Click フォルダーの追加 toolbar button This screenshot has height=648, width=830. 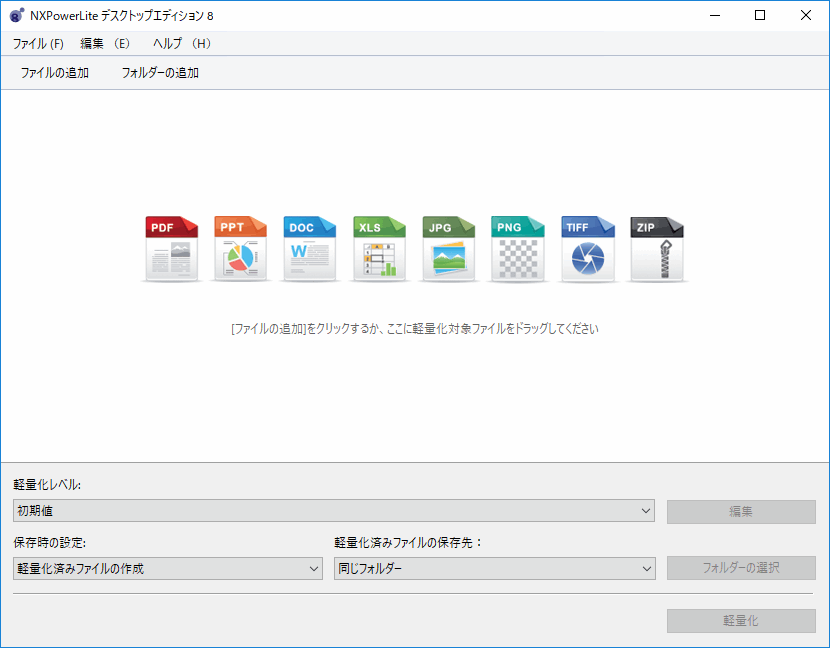(160, 73)
